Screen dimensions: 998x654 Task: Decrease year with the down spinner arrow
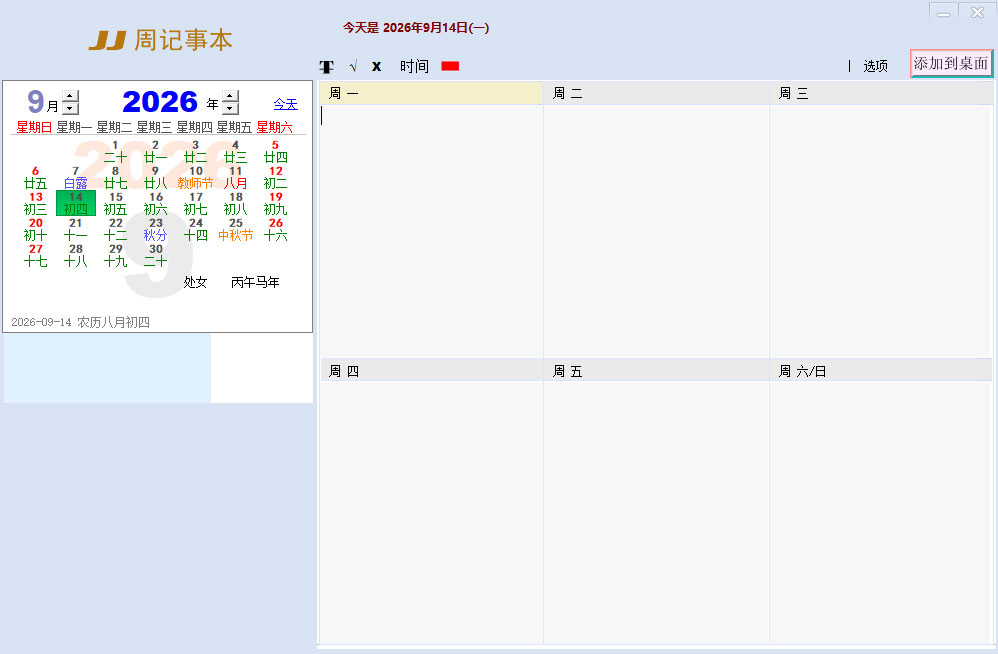[230, 108]
